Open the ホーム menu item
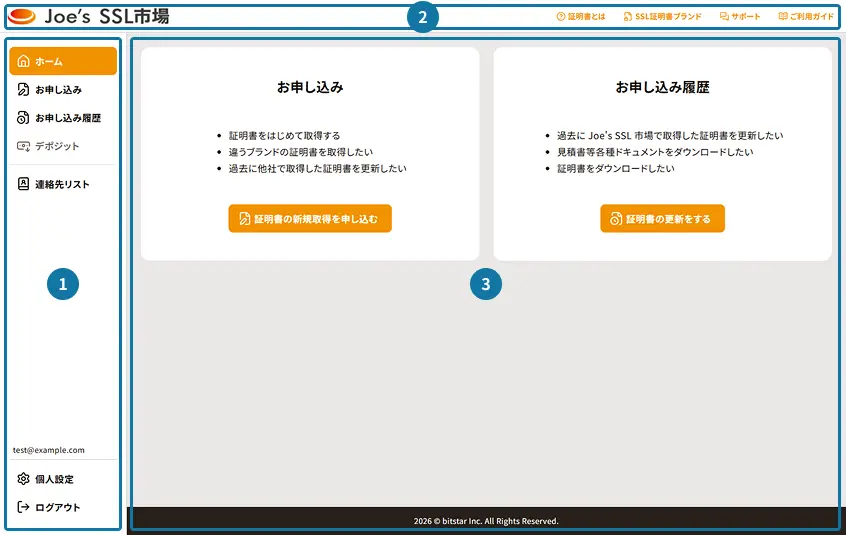The height and width of the screenshot is (535, 846). click(x=63, y=61)
